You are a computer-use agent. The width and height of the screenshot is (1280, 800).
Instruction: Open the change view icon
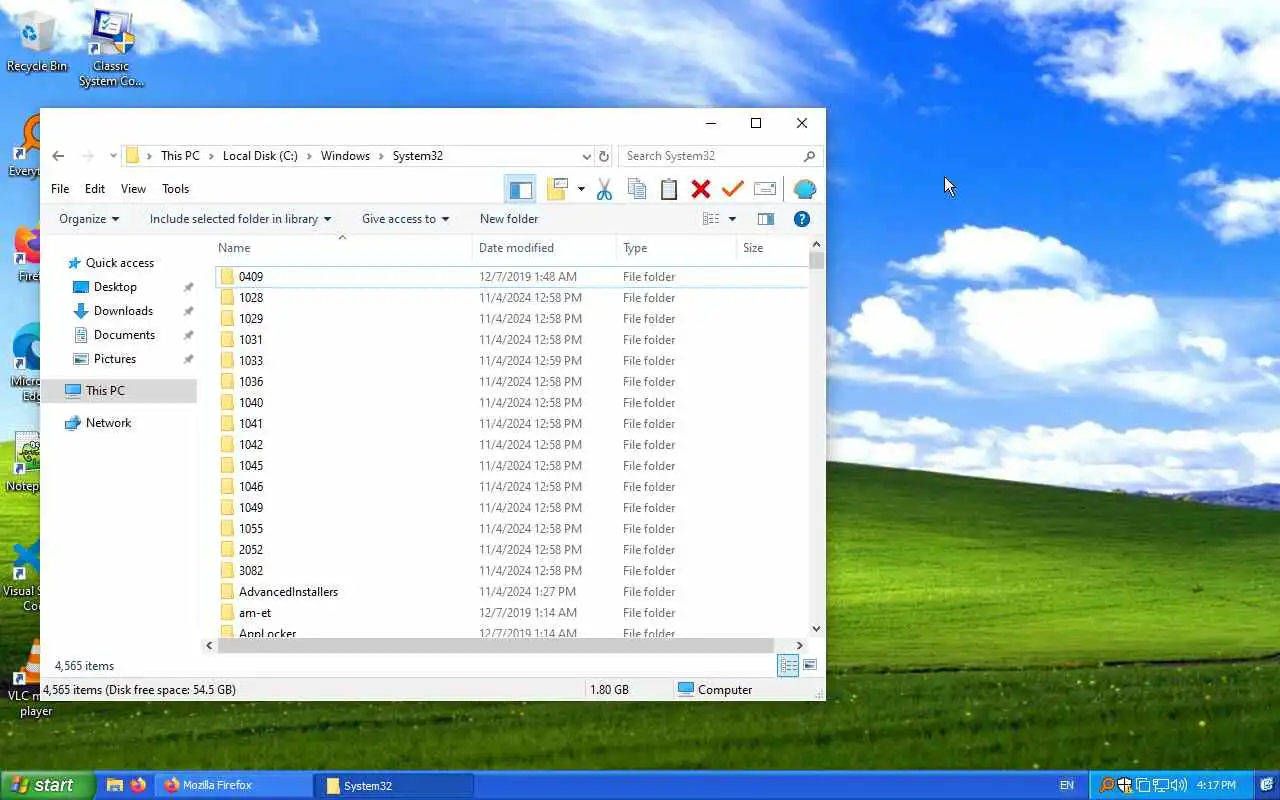(711, 219)
